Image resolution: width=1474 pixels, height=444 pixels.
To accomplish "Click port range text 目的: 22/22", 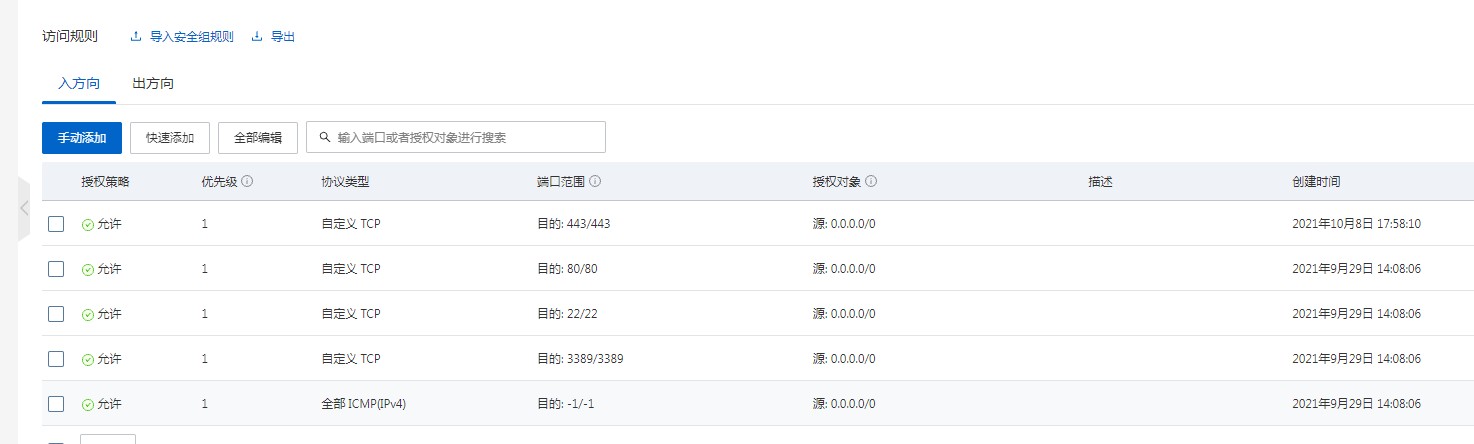I will click(567, 314).
